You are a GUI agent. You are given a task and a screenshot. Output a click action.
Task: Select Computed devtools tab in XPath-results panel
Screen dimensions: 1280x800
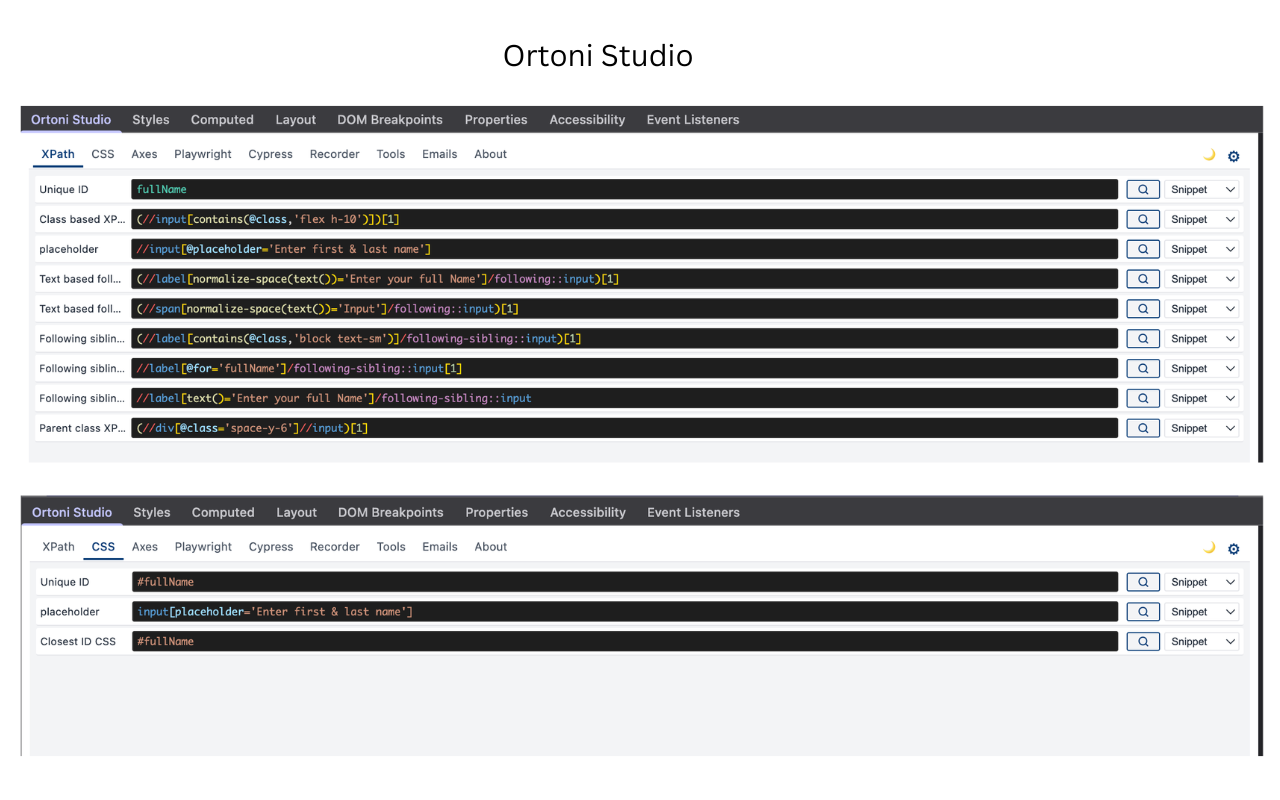coord(222,120)
